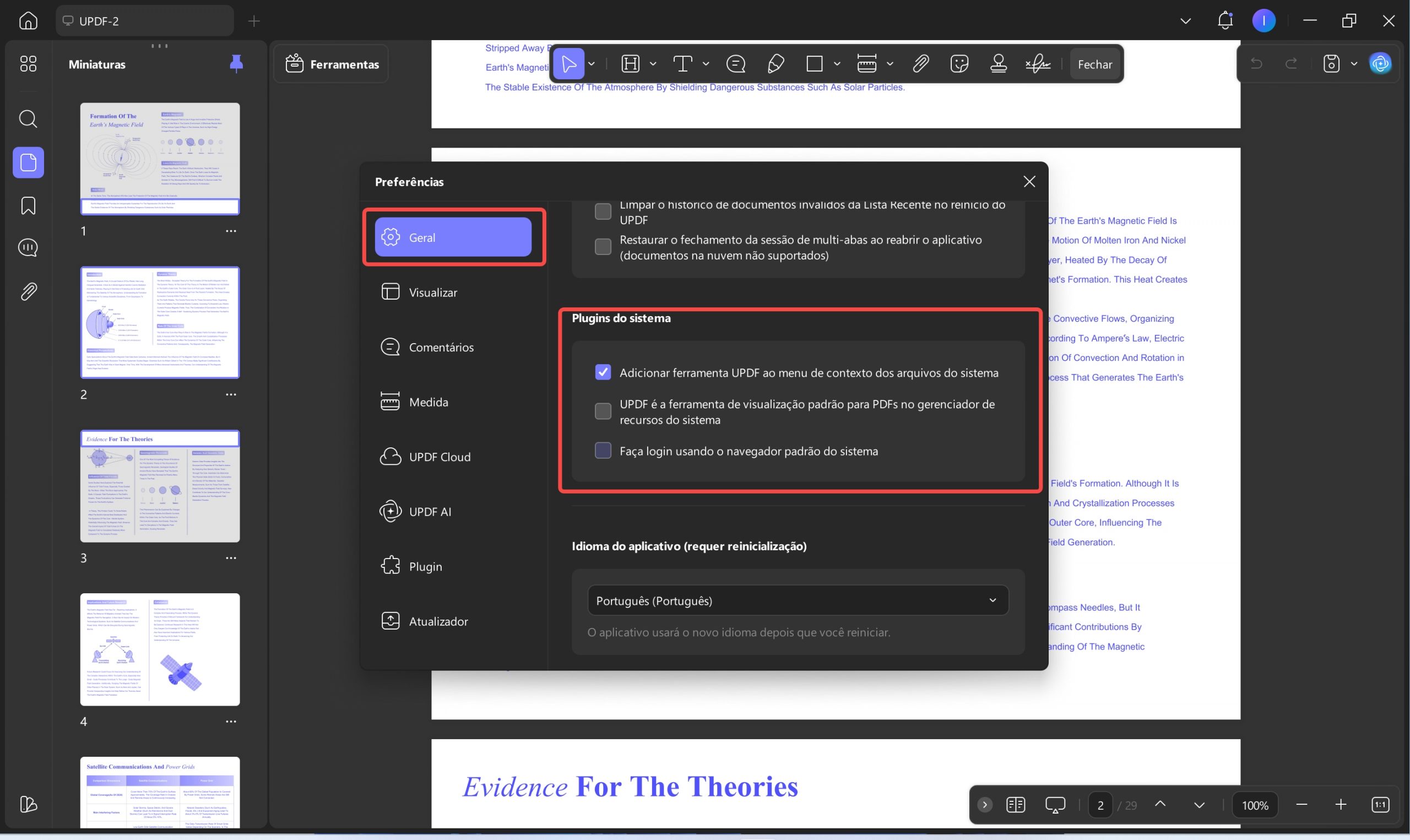Open the bookmarks panel icon

click(28, 205)
